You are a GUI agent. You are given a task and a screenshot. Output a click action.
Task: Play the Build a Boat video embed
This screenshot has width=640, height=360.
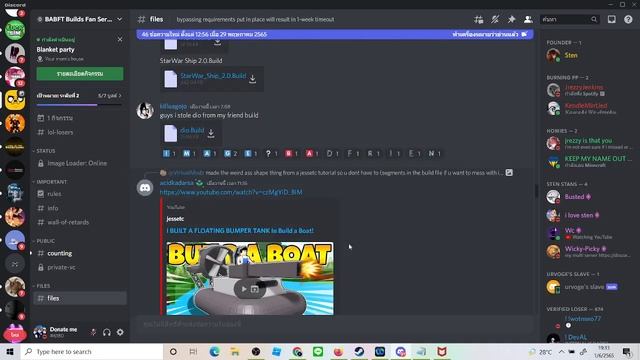click(244, 289)
